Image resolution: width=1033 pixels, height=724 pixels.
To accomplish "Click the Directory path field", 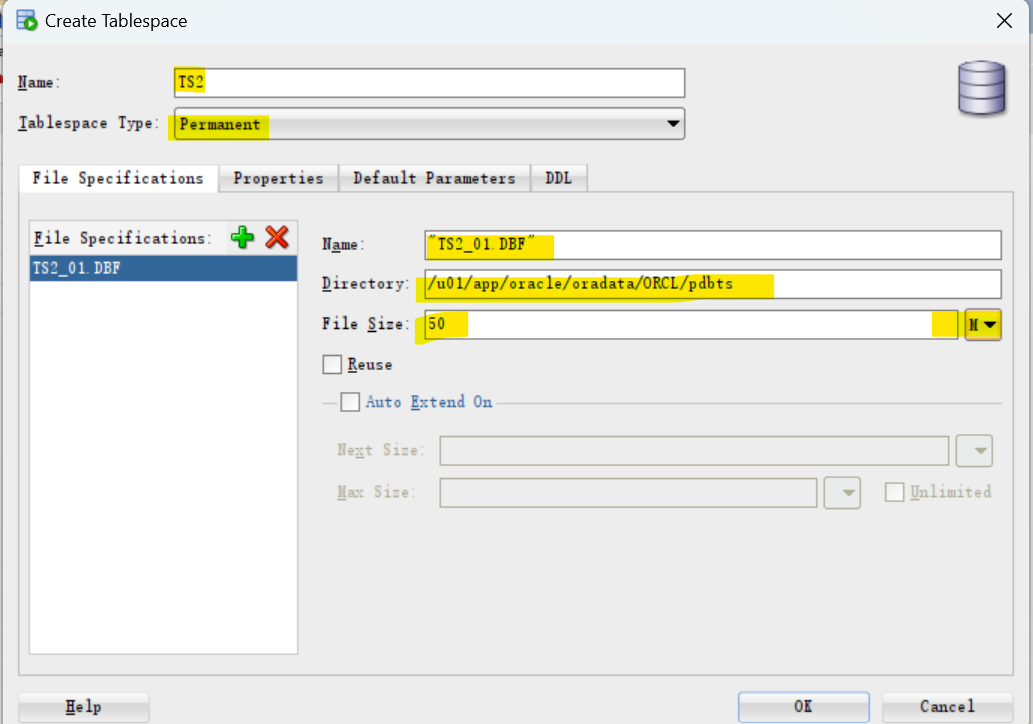I will pyautogui.click(x=713, y=284).
